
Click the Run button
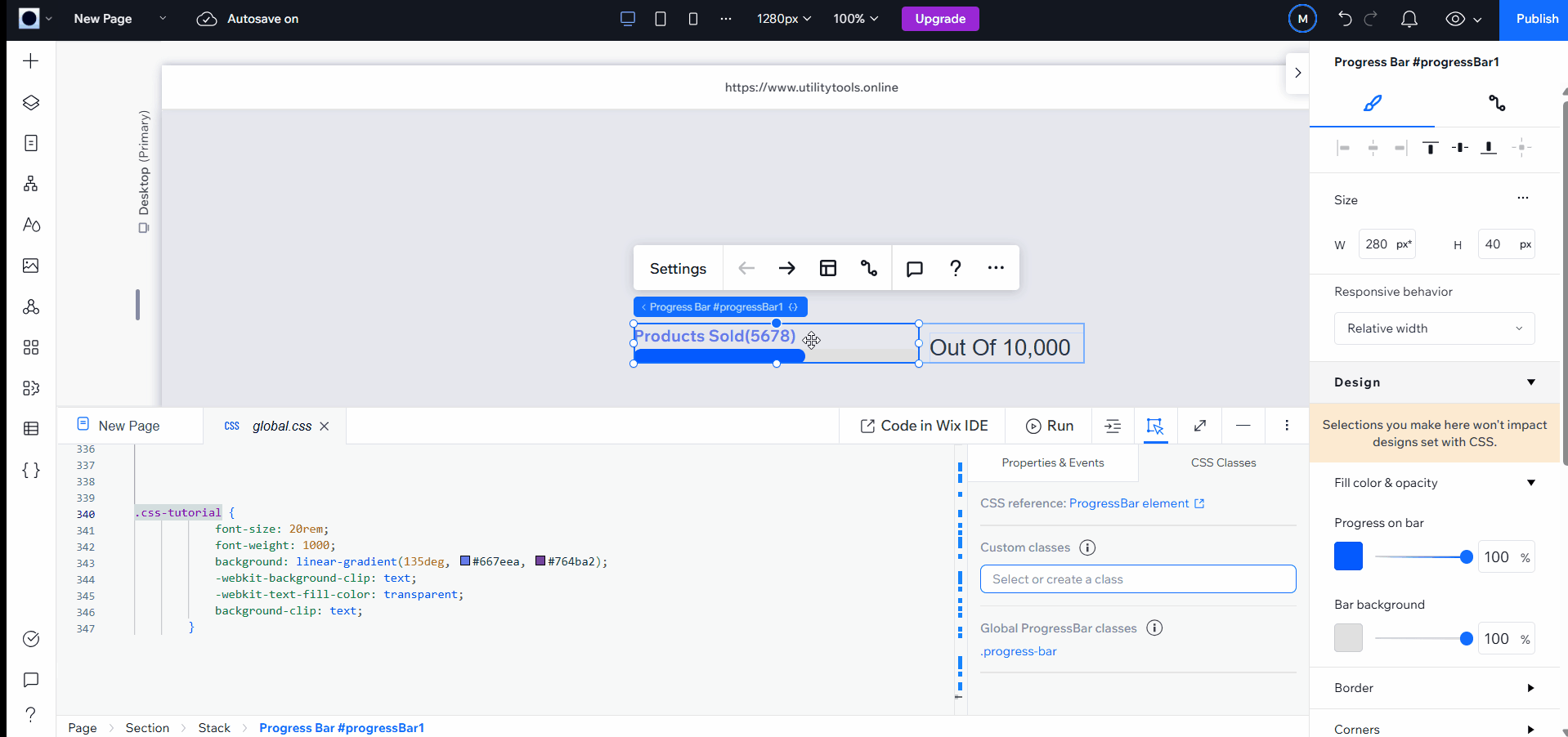click(x=1050, y=426)
